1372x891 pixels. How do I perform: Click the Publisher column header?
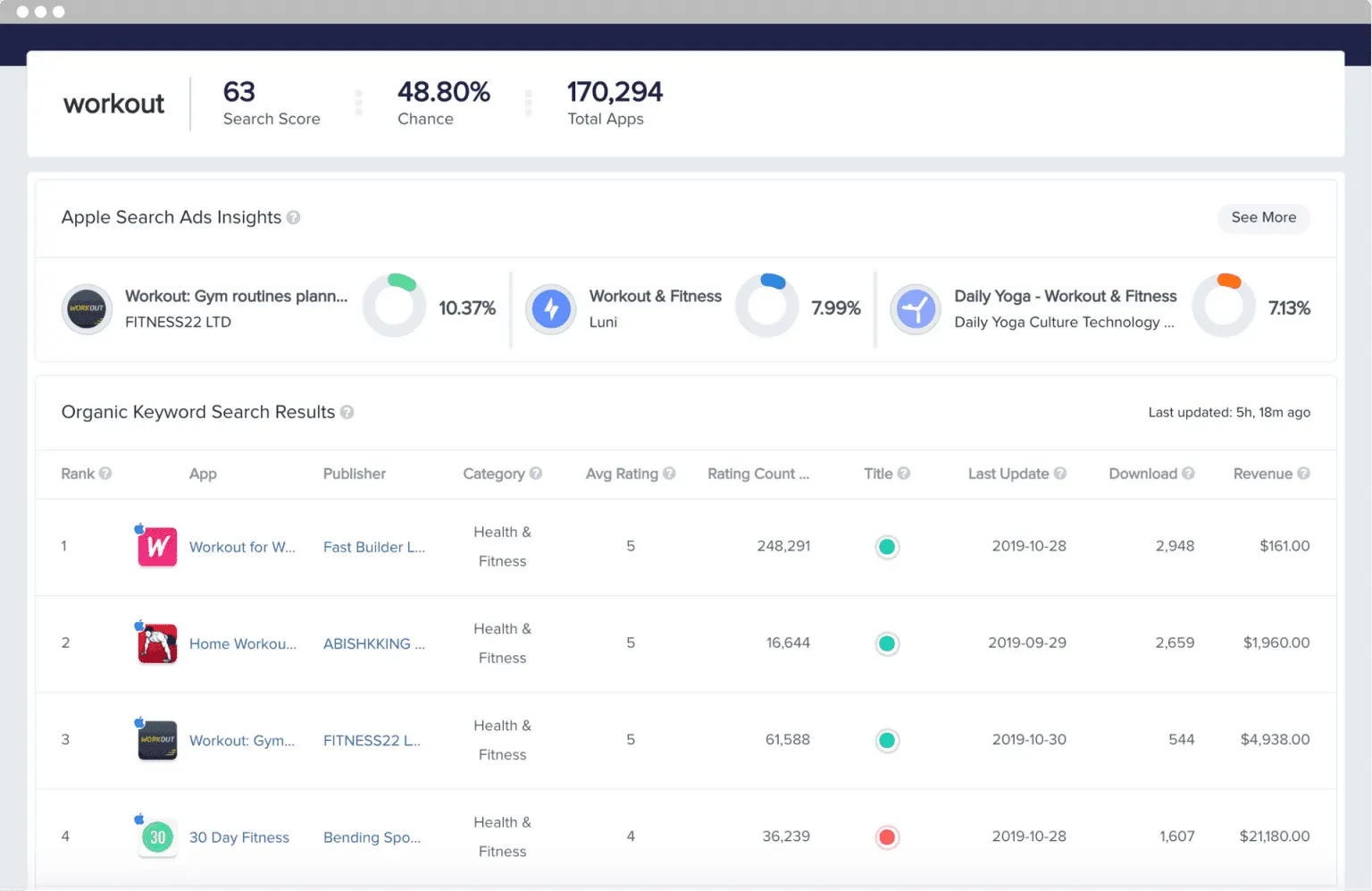355,474
